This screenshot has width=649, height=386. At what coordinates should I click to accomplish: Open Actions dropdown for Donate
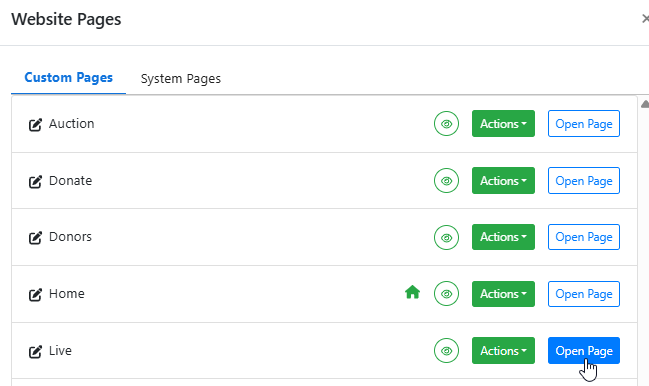tap(503, 181)
